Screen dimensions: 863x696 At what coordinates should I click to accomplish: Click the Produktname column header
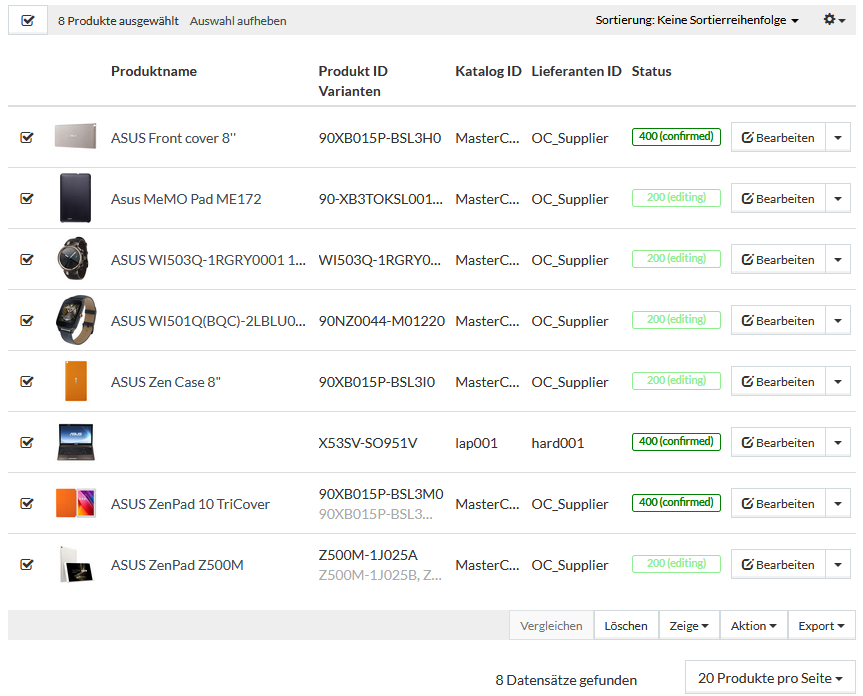[x=154, y=72]
